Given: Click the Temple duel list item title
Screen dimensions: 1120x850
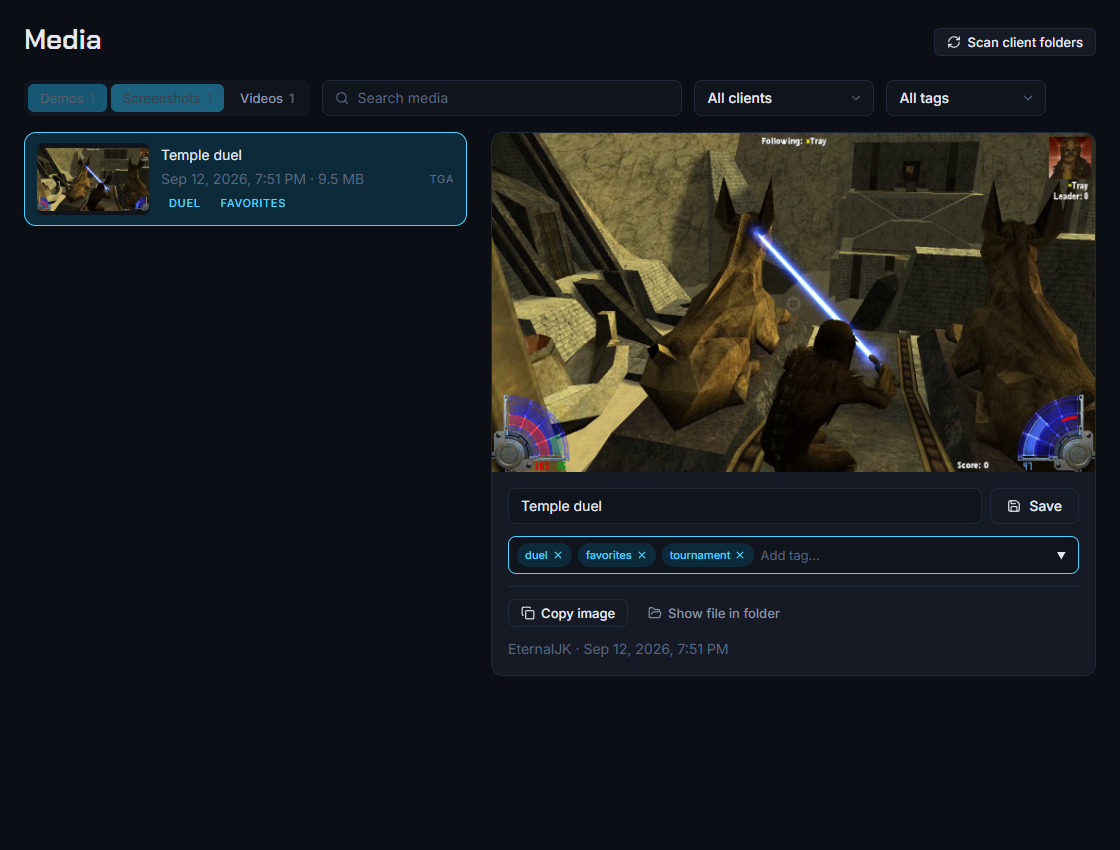Looking at the screenshot, I should click(x=201, y=155).
